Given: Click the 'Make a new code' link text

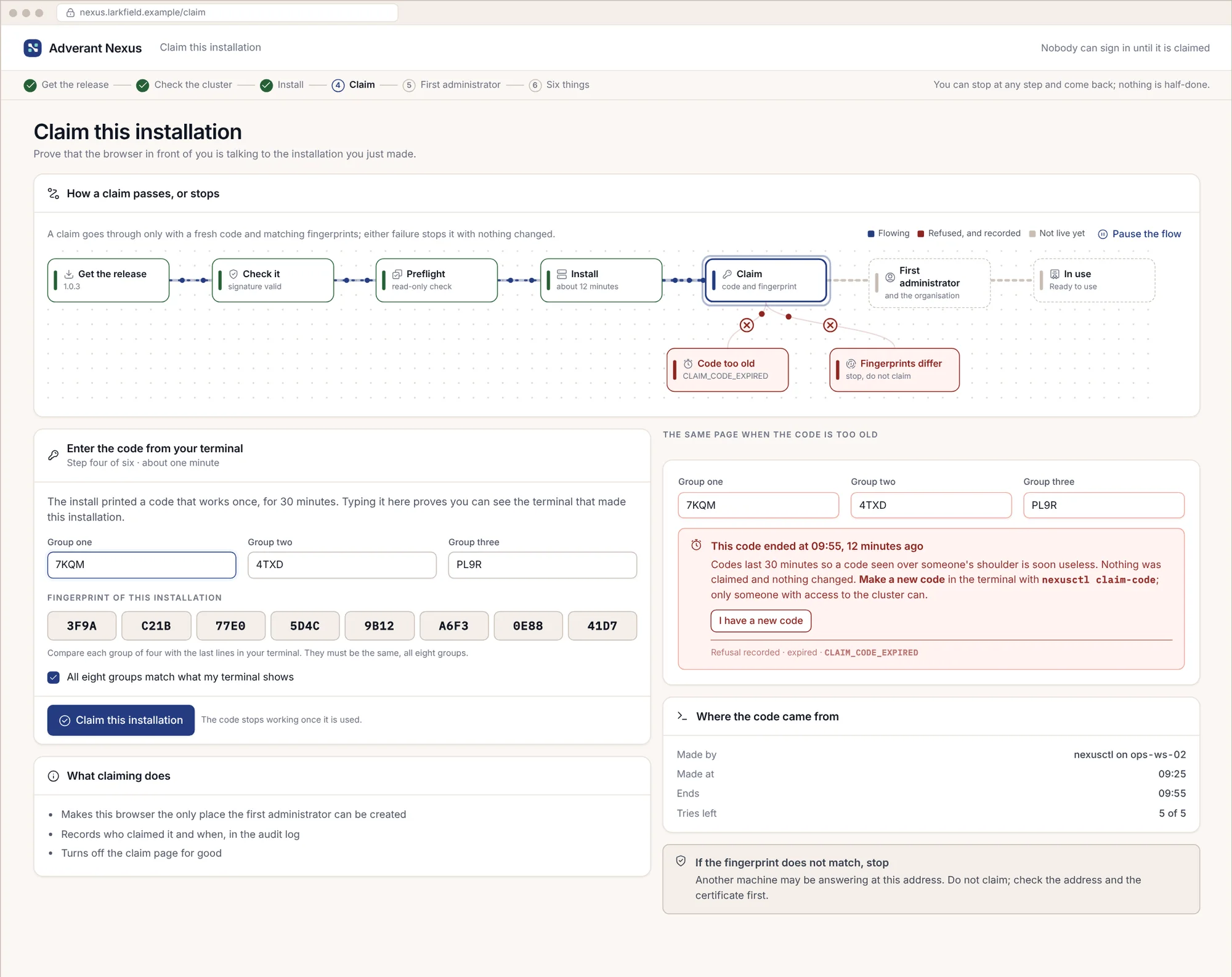Looking at the screenshot, I should (x=902, y=580).
